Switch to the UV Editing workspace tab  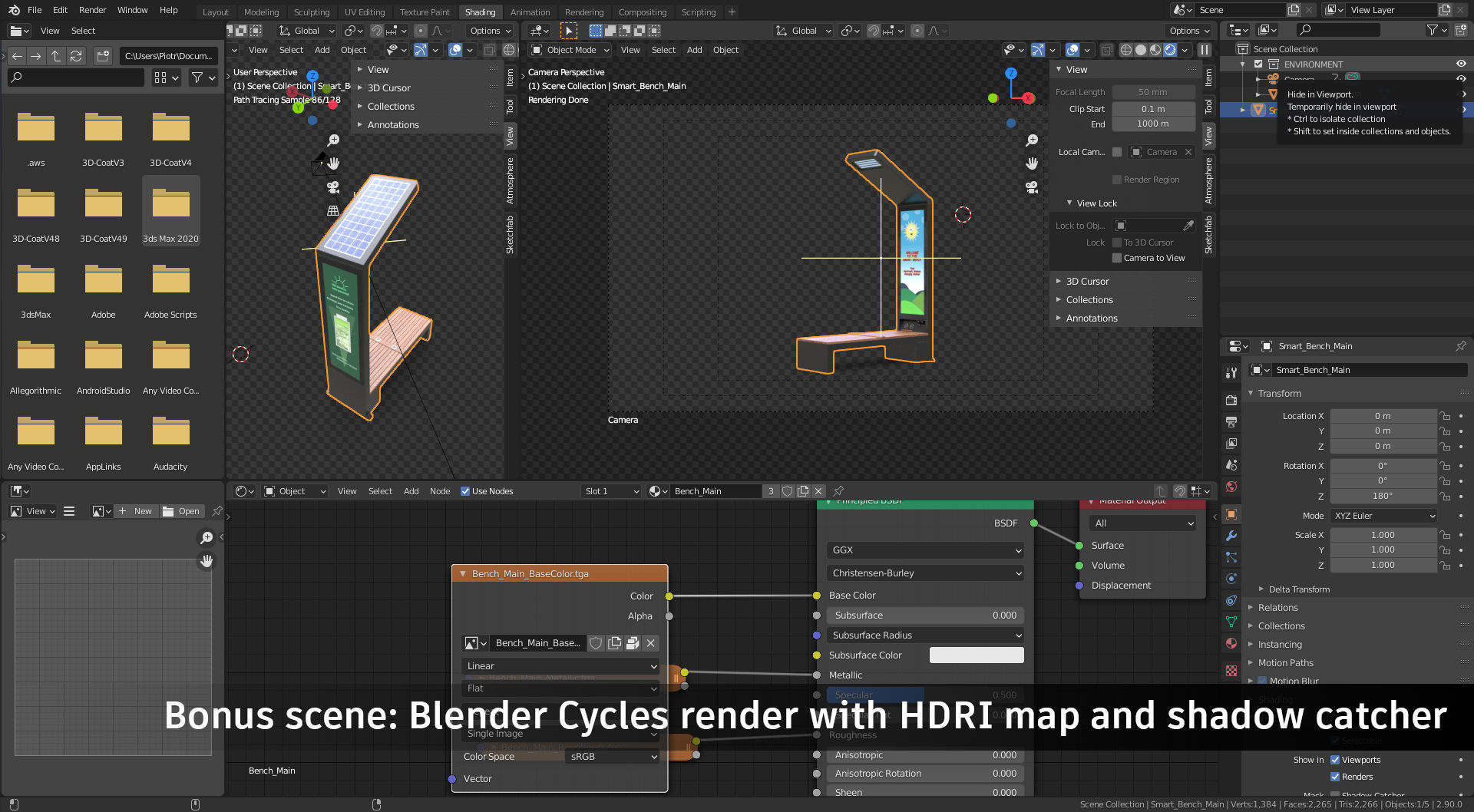click(365, 12)
